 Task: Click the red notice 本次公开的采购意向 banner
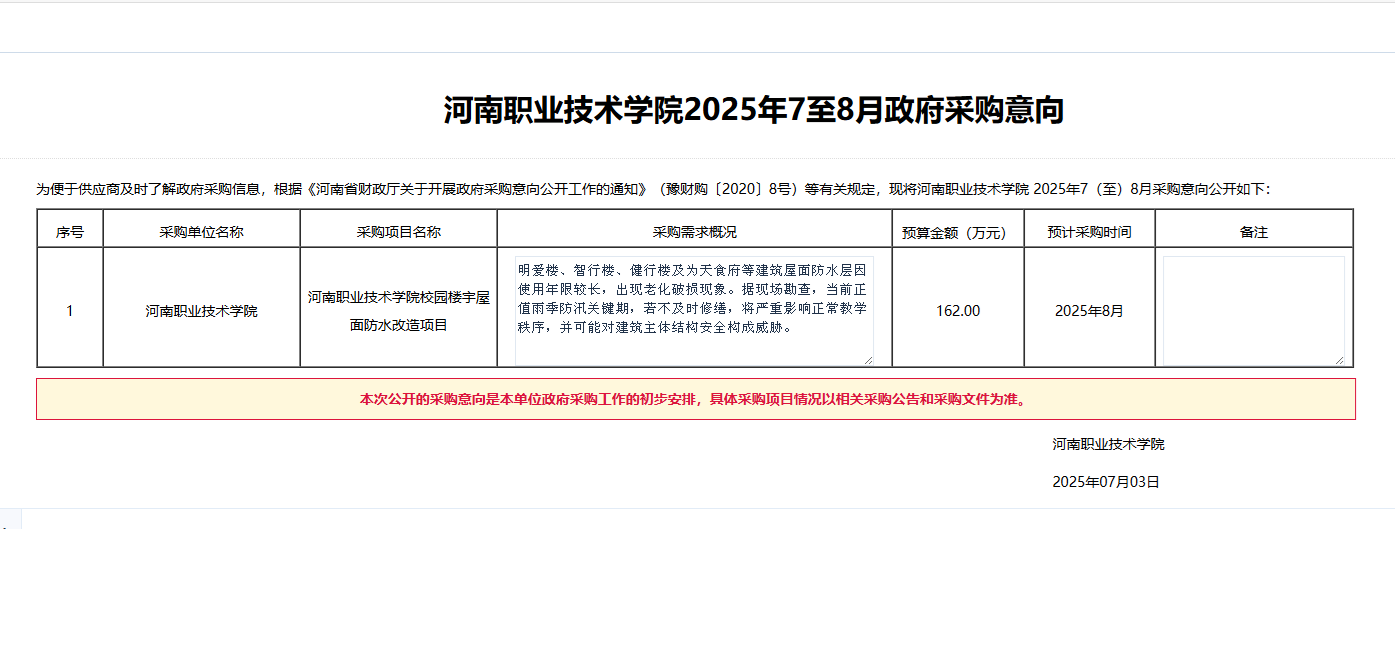[696, 399]
